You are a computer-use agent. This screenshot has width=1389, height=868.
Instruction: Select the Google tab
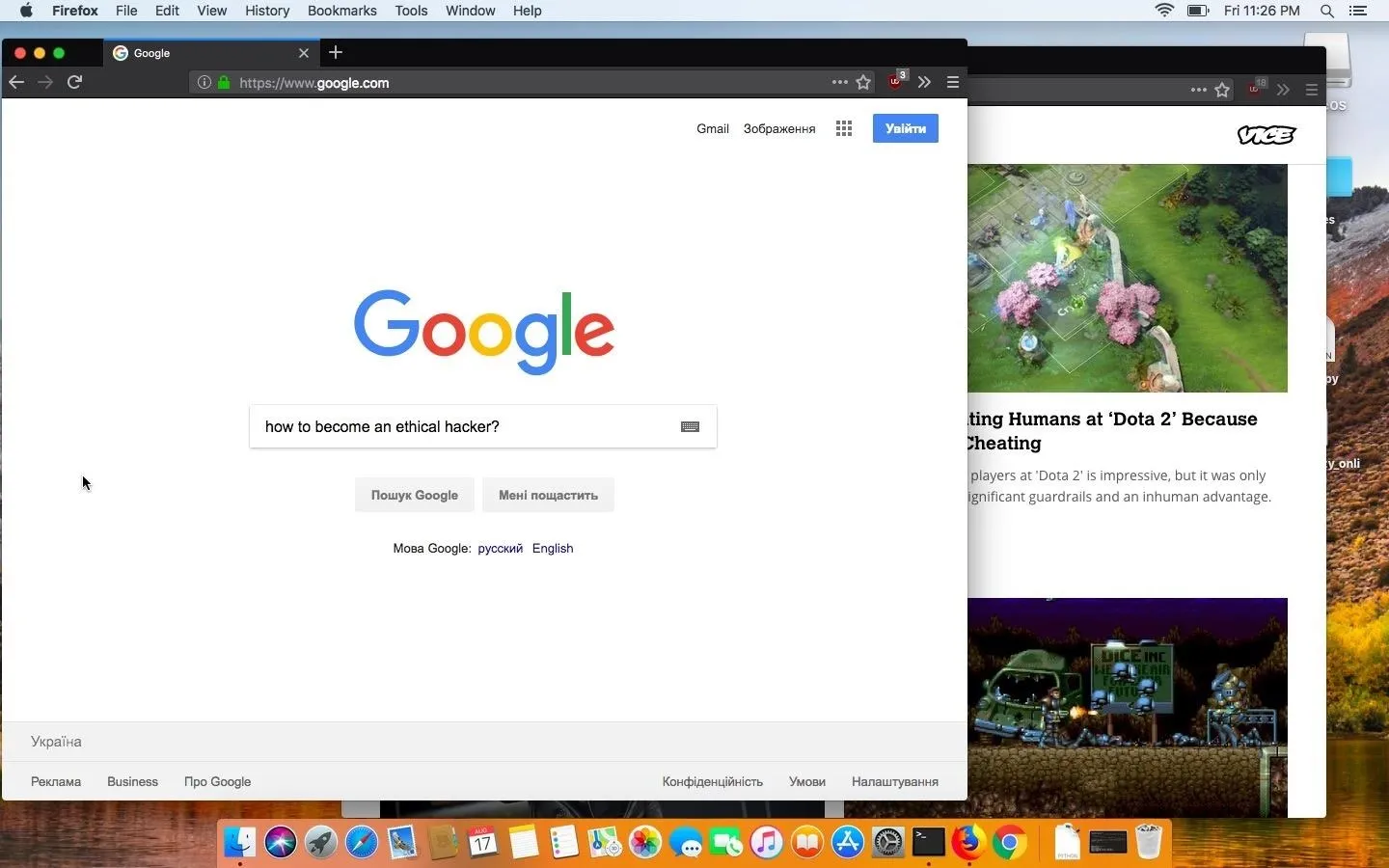point(210,53)
